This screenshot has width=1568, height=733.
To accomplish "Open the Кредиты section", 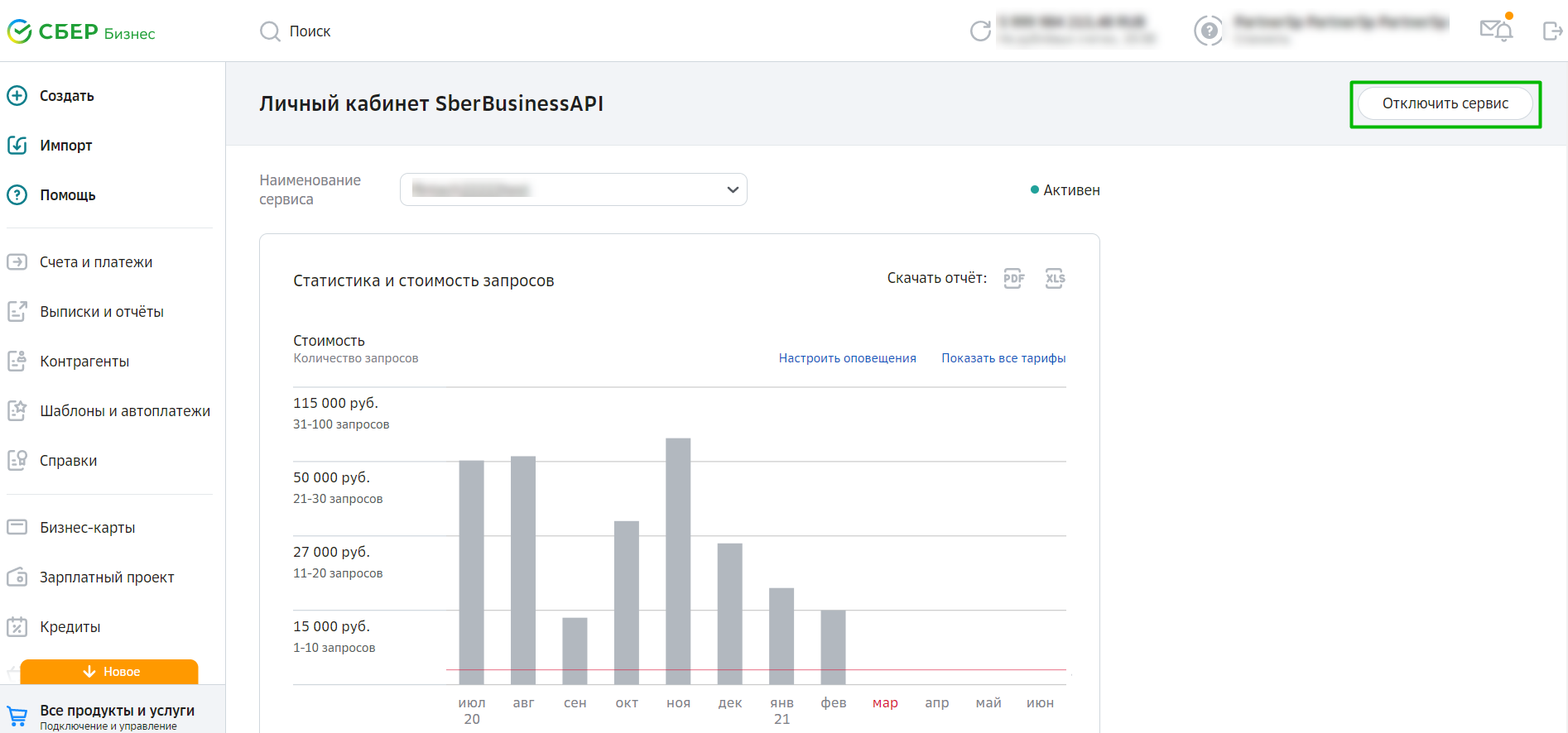I will tap(70, 627).
